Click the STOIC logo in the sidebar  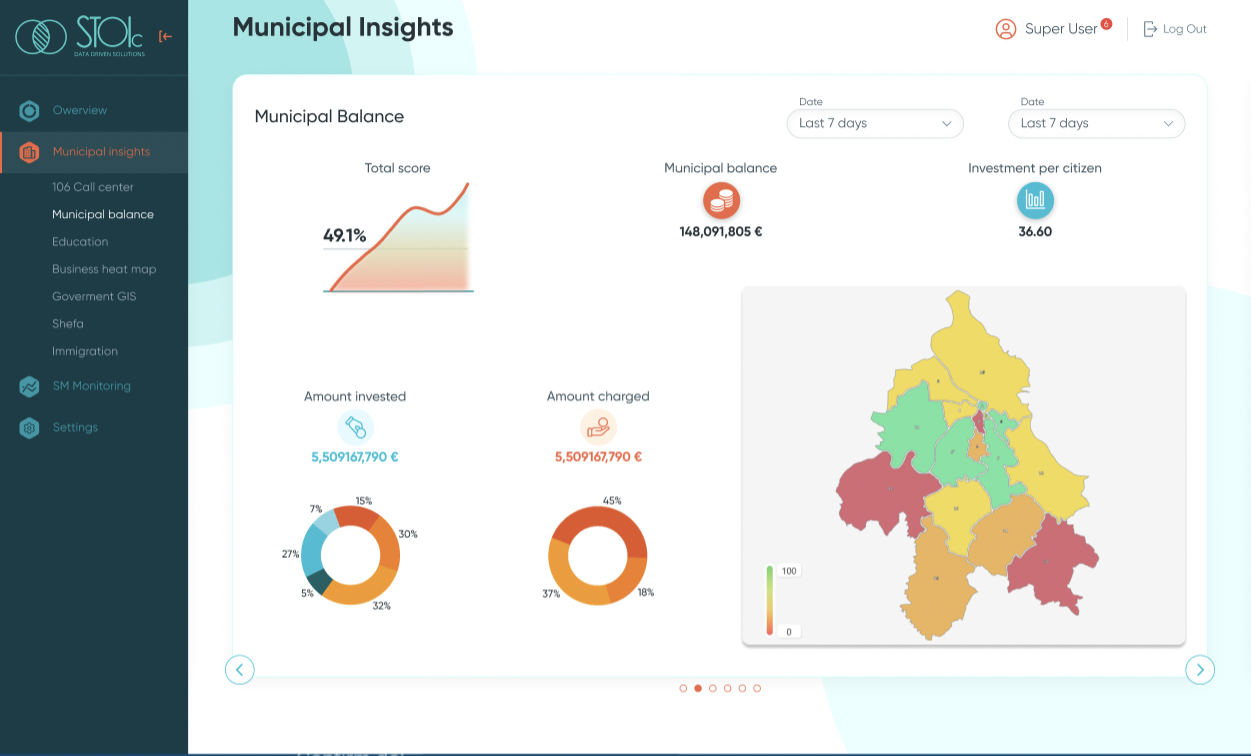80,37
